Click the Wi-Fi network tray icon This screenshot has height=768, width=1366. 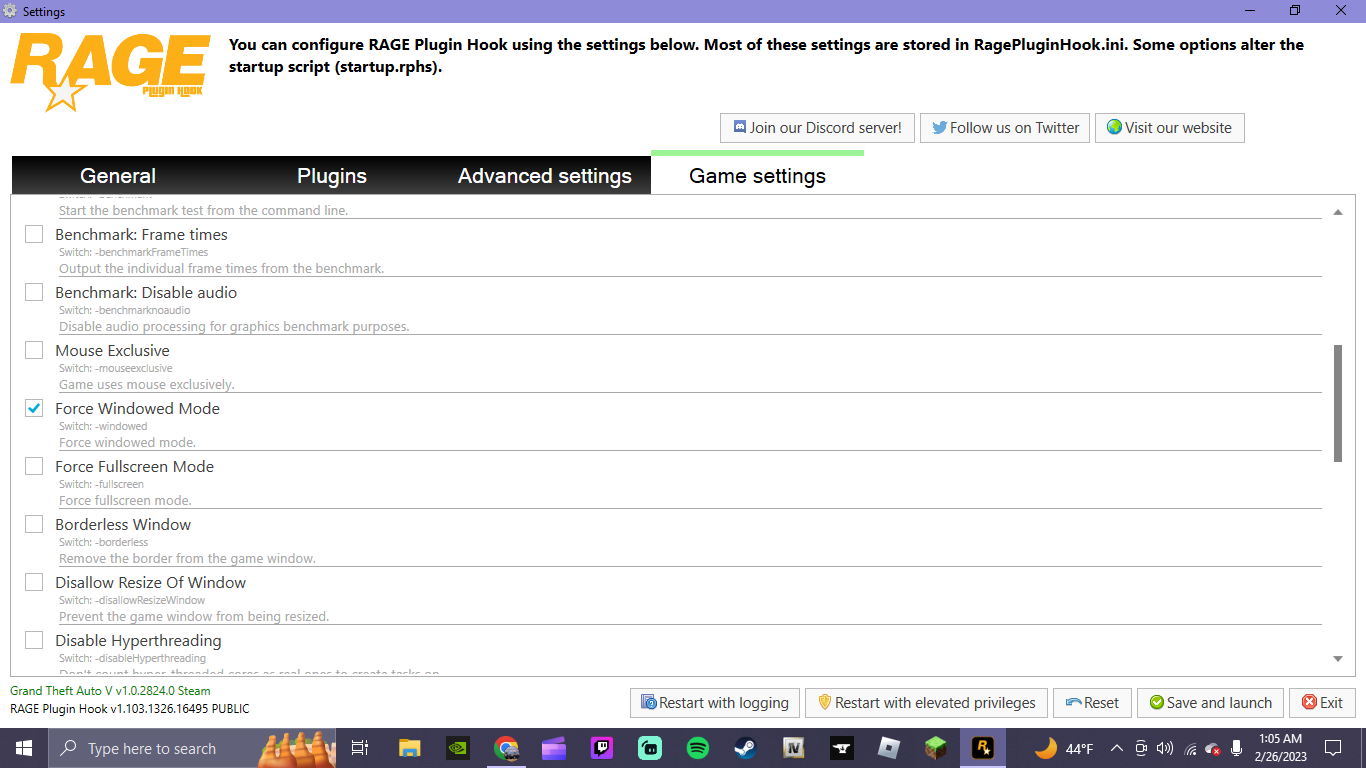coord(1190,749)
